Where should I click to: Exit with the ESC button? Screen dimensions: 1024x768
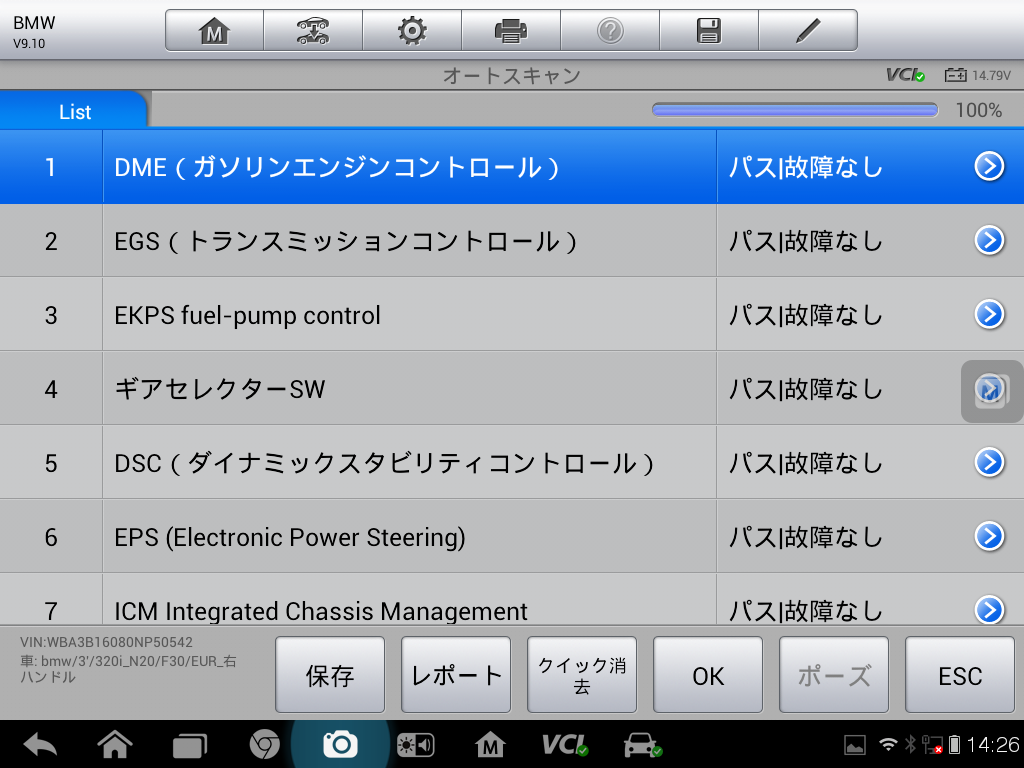(x=960, y=675)
